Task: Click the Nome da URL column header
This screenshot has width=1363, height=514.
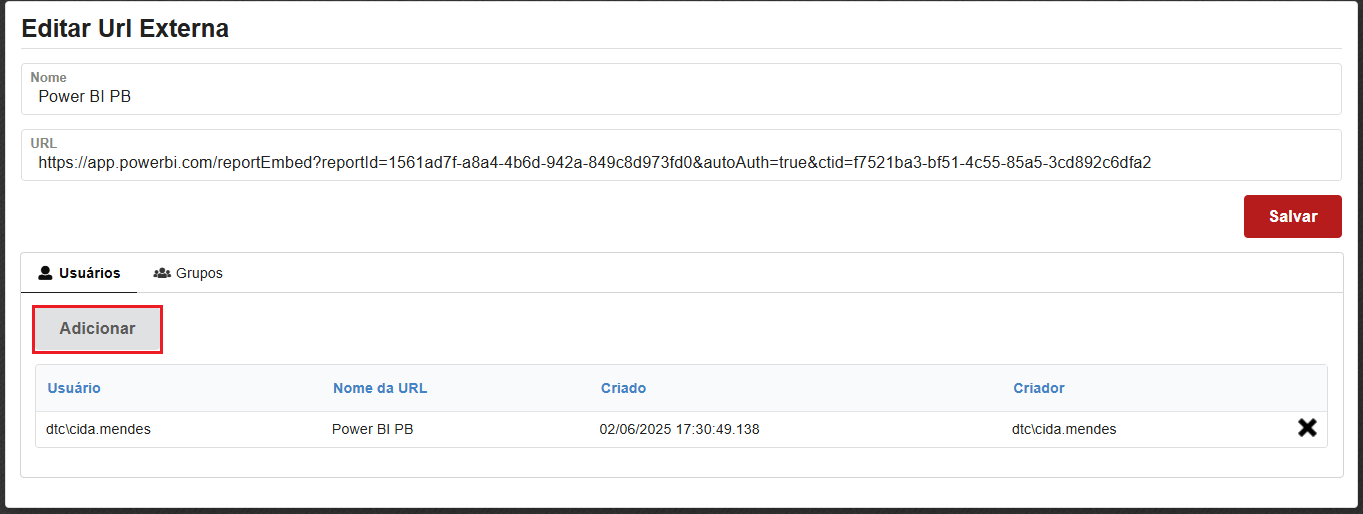Action: (380, 388)
